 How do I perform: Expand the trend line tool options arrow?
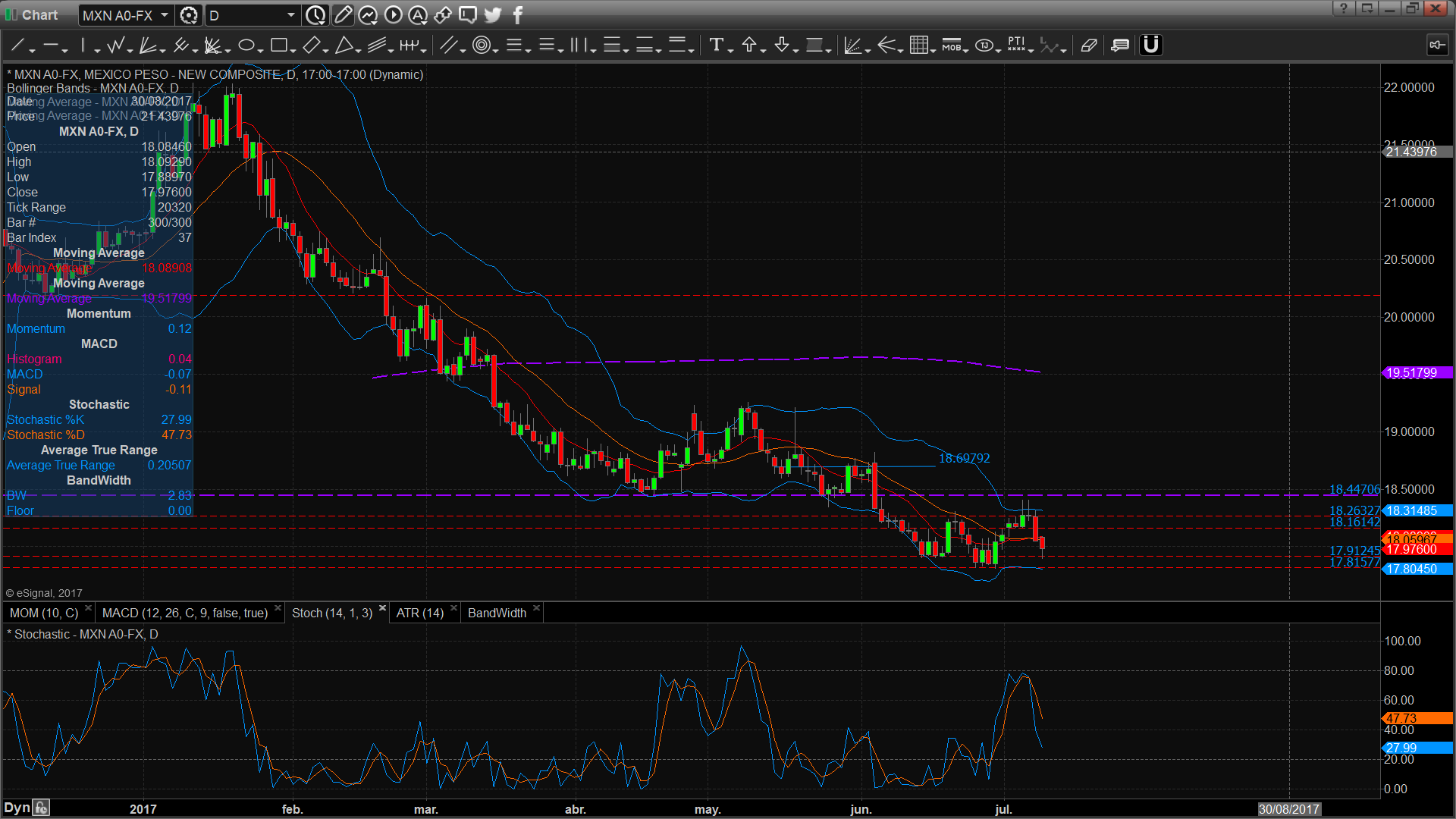(32, 51)
